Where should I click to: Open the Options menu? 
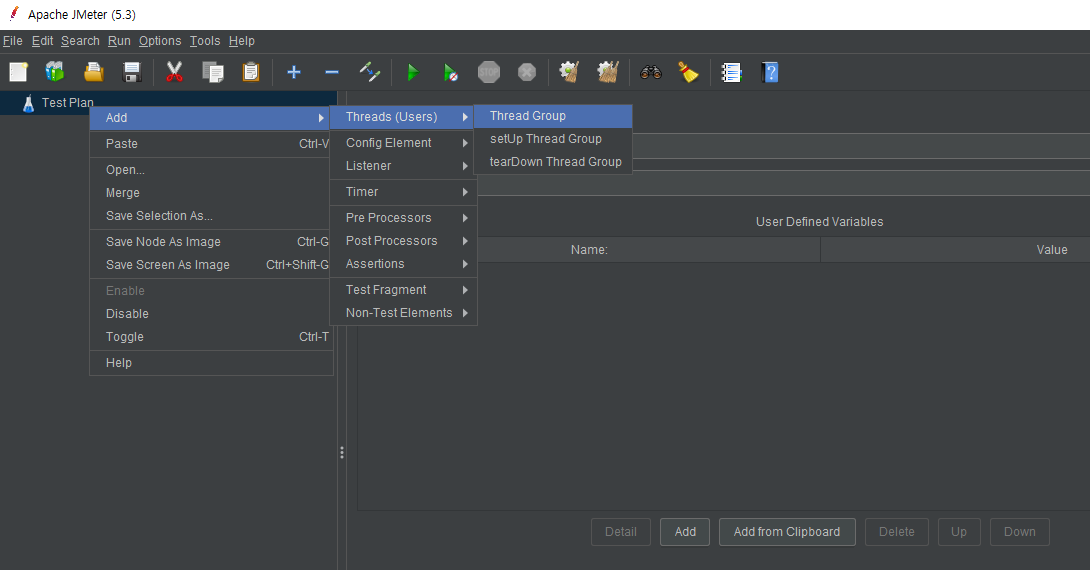pyautogui.click(x=160, y=41)
